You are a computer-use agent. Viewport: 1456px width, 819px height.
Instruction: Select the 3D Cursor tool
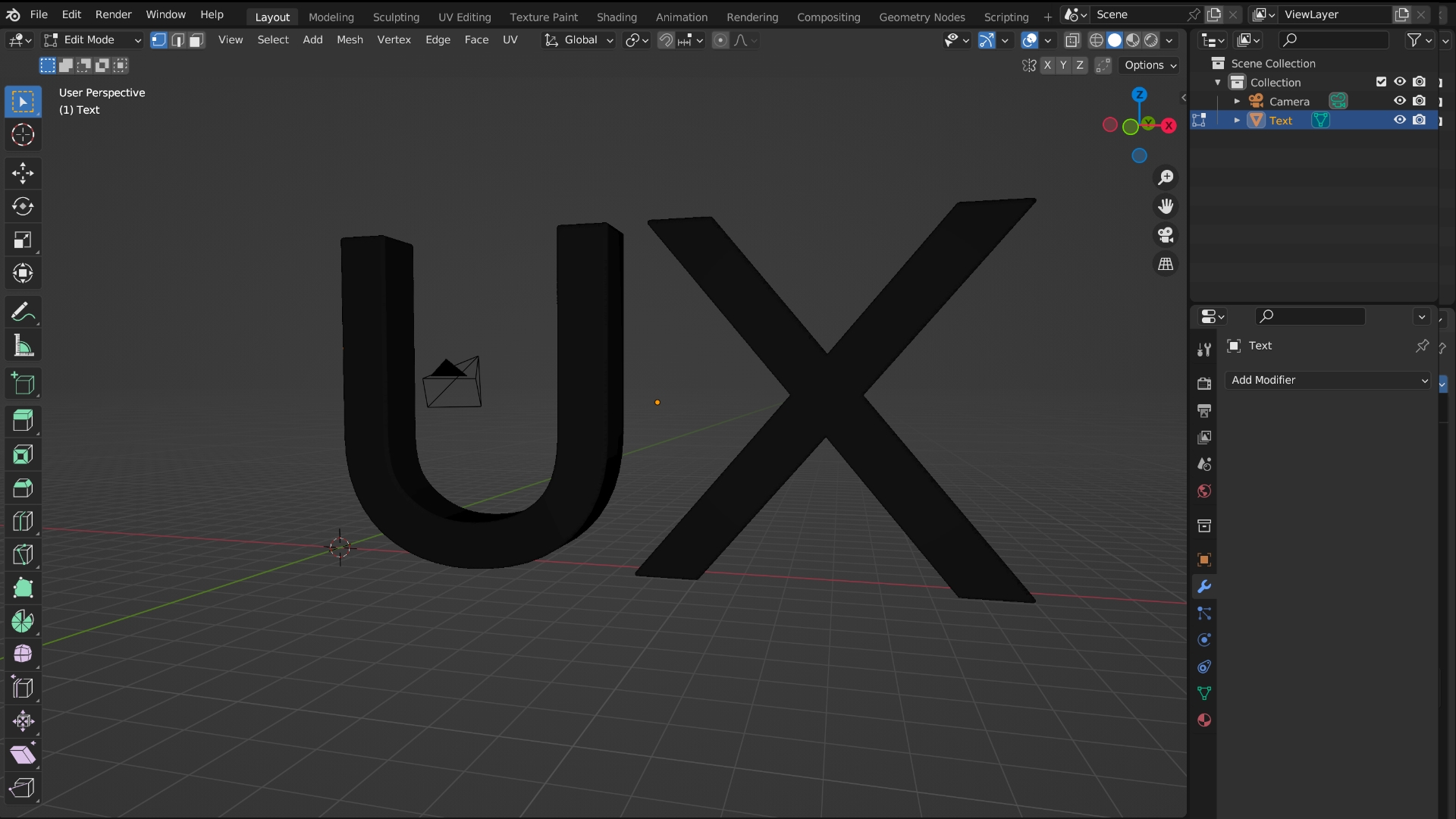[x=23, y=135]
